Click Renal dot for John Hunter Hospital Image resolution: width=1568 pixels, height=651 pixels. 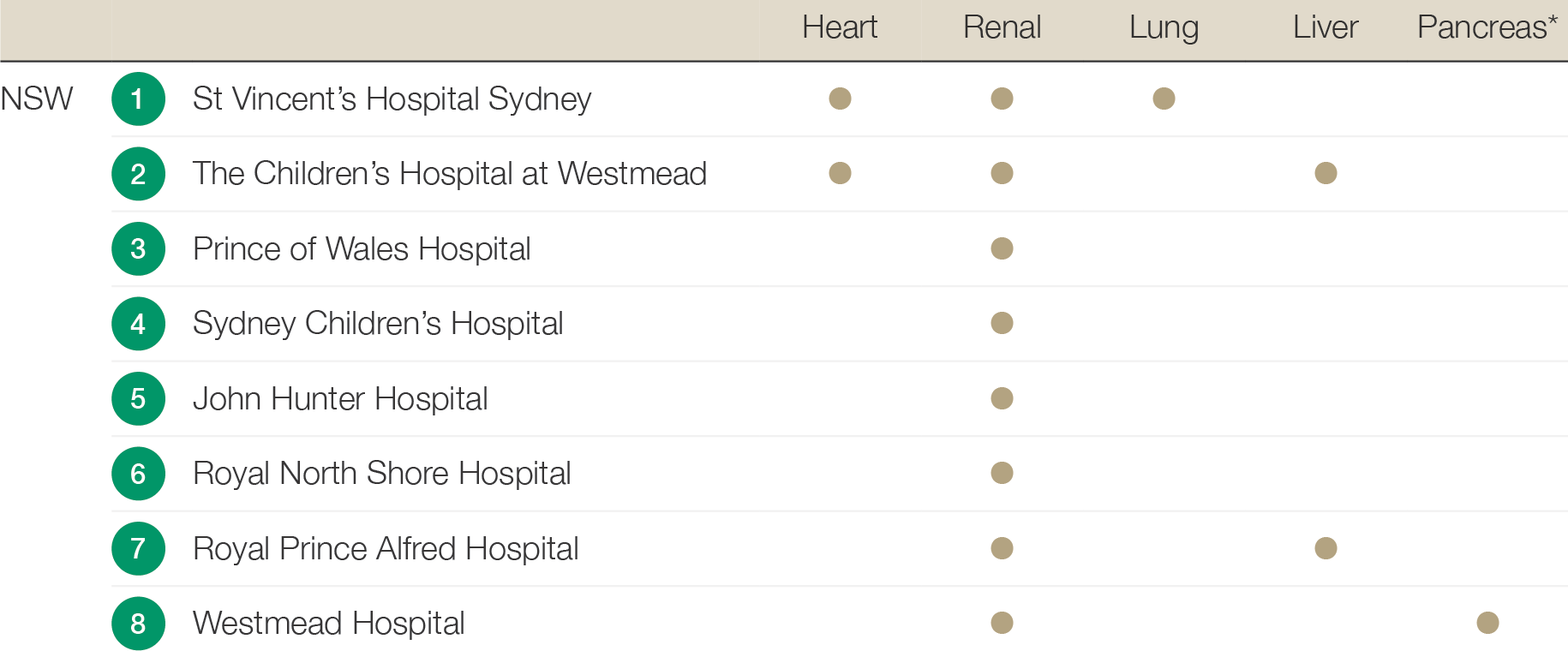pos(1002,398)
